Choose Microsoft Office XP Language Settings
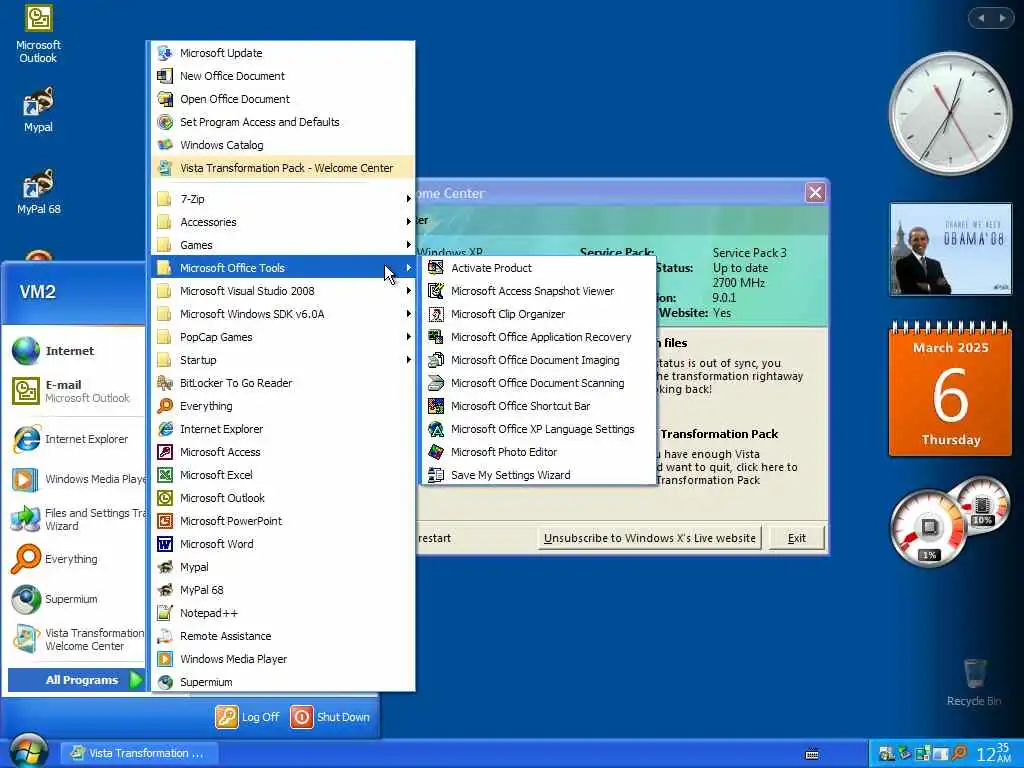The height and width of the screenshot is (768, 1024). 539,429
